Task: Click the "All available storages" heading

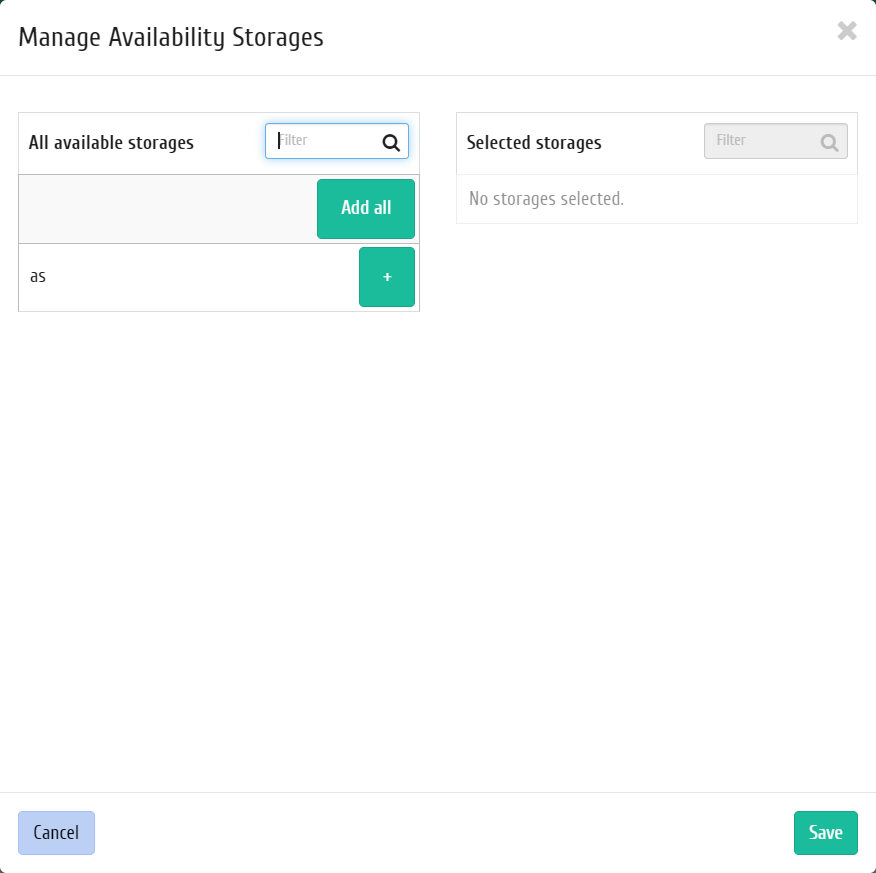Action: click(111, 142)
